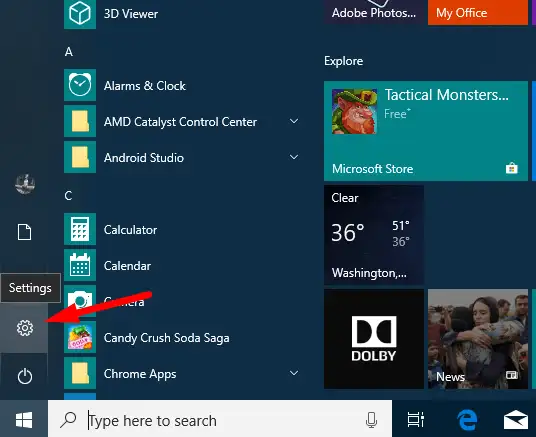Open the News tile
The height and width of the screenshot is (437, 536).
478,339
